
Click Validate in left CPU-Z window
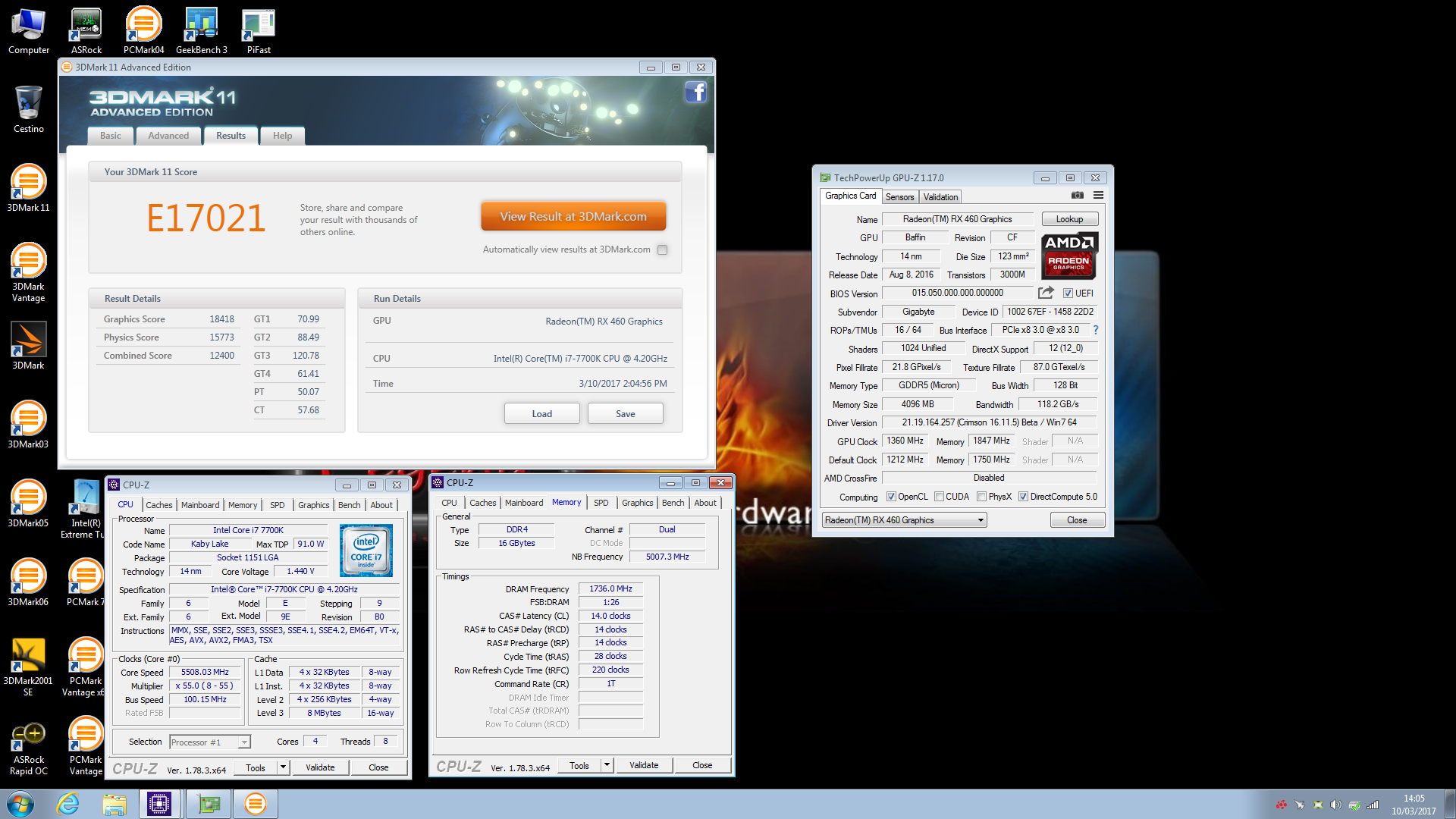tap(320, 767)
